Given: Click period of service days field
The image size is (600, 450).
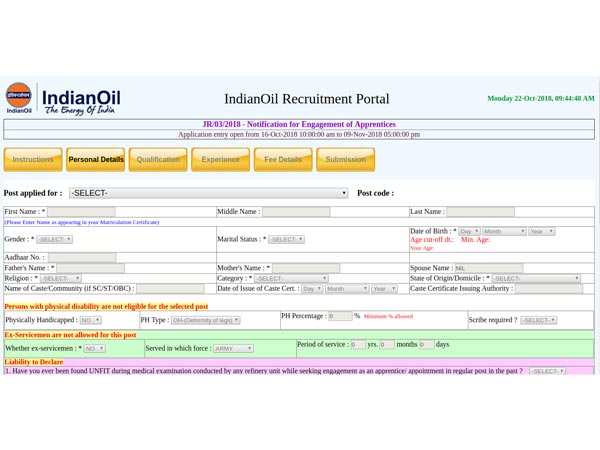Looking at the screenshot, I should tap(427, 345).
